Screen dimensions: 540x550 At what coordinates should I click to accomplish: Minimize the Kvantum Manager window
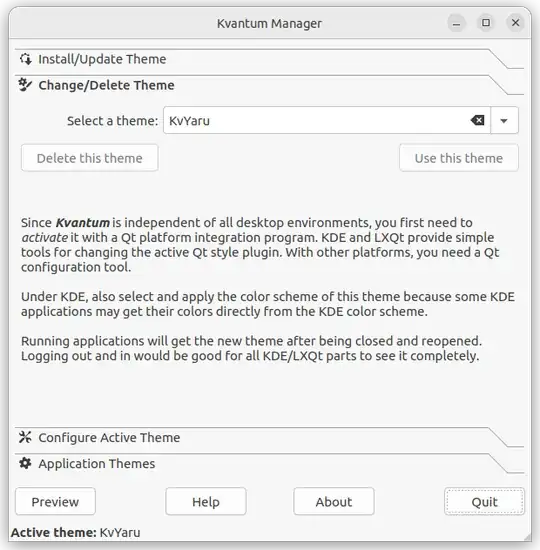(456, 23)
